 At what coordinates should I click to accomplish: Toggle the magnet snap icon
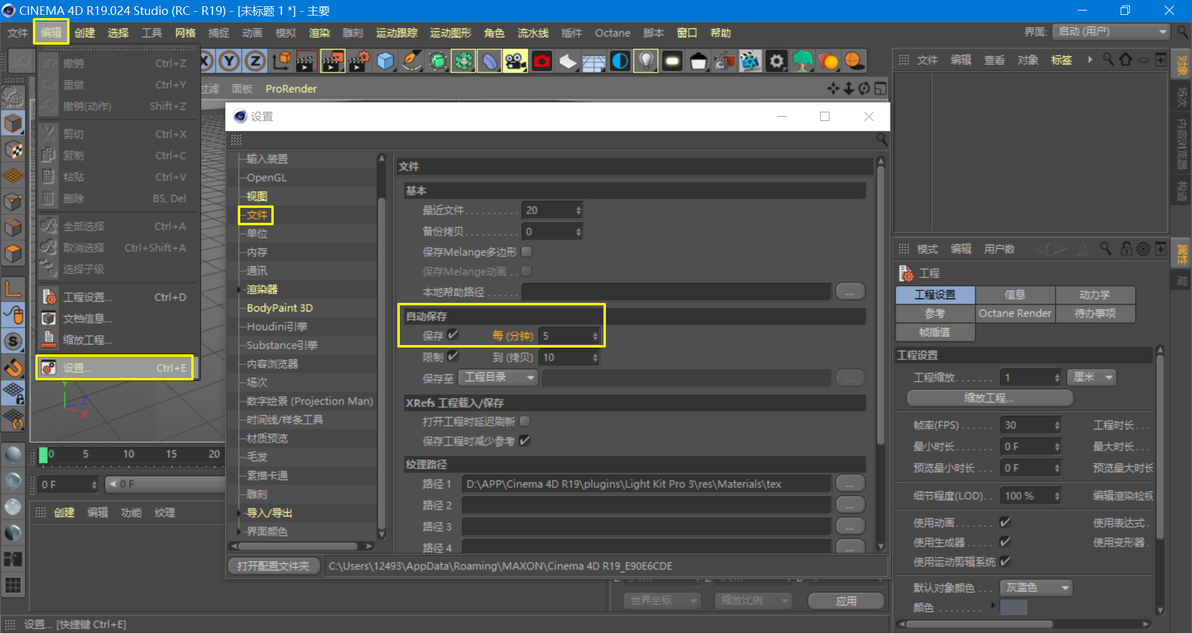(13, 368)
